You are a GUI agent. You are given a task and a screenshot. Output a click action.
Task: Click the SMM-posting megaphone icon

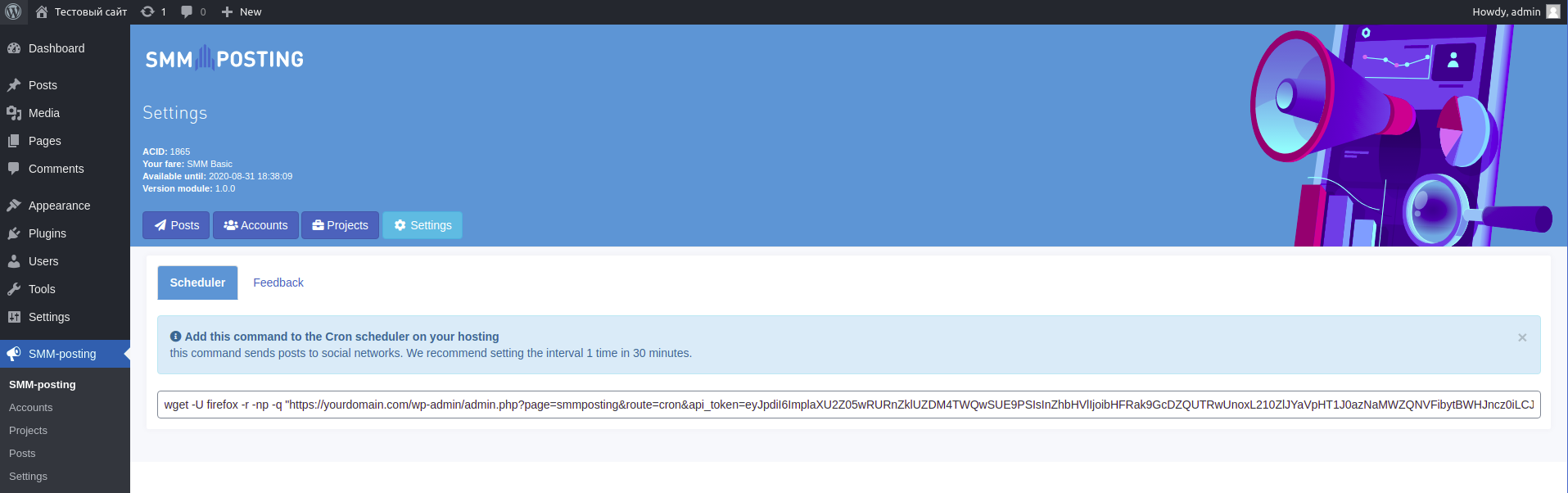[14, 354]
